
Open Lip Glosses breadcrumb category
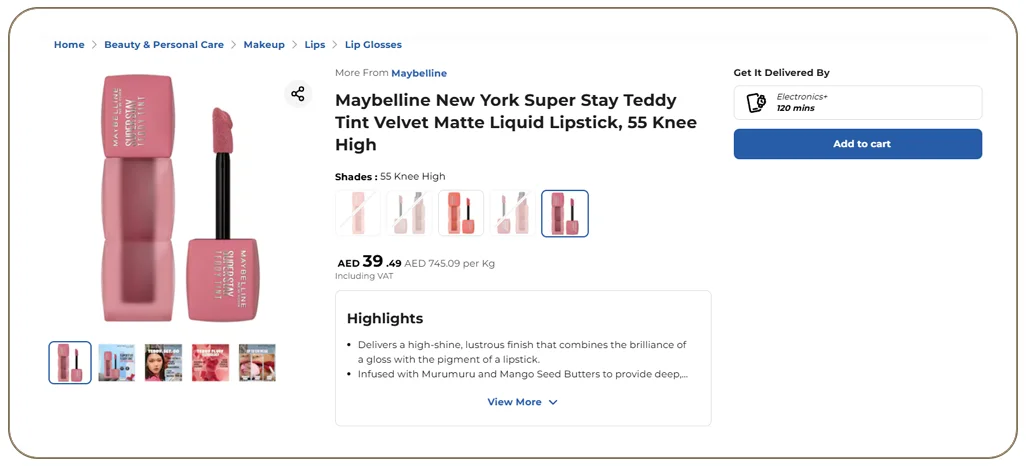coord(373,45)
